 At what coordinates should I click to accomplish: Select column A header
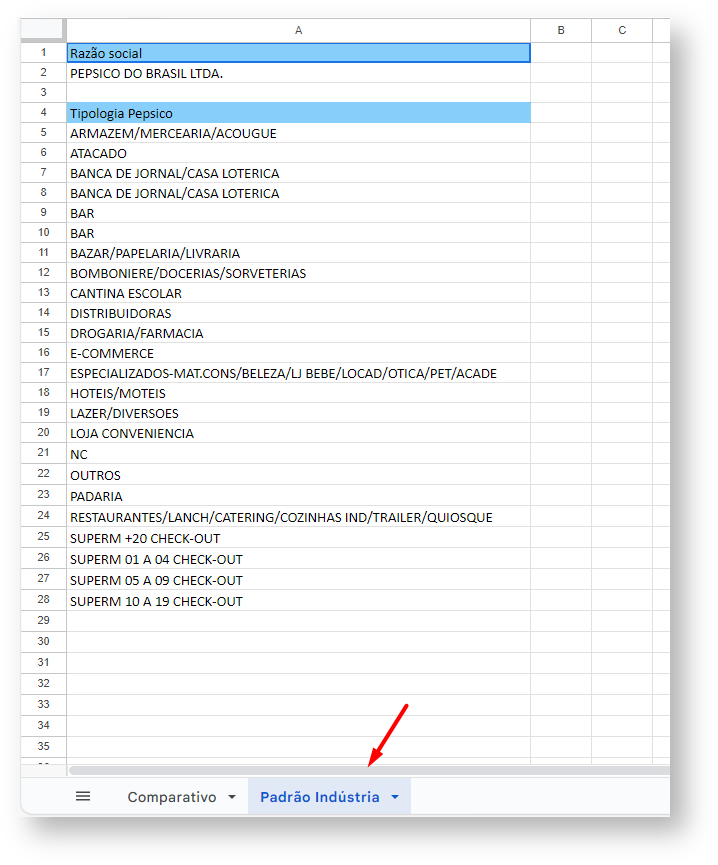pos(298,30)
